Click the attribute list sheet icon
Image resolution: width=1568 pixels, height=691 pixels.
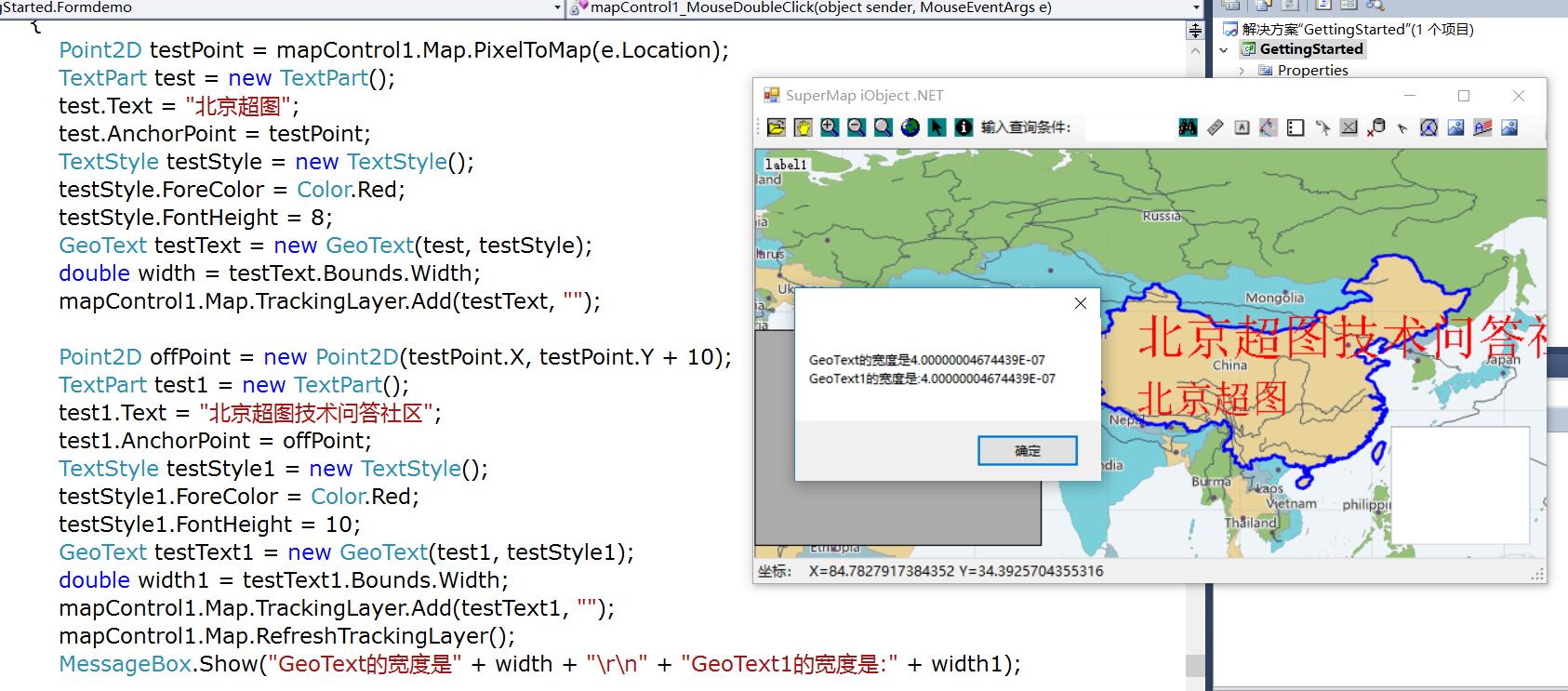(1296, 127)
